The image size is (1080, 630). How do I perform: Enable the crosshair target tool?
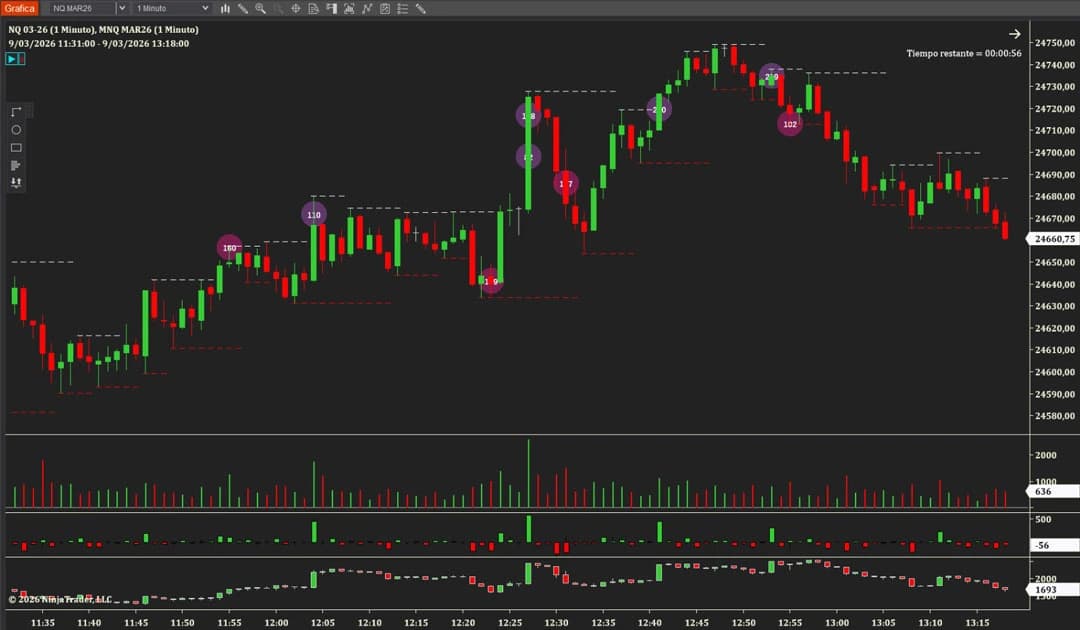pos(297,9)
